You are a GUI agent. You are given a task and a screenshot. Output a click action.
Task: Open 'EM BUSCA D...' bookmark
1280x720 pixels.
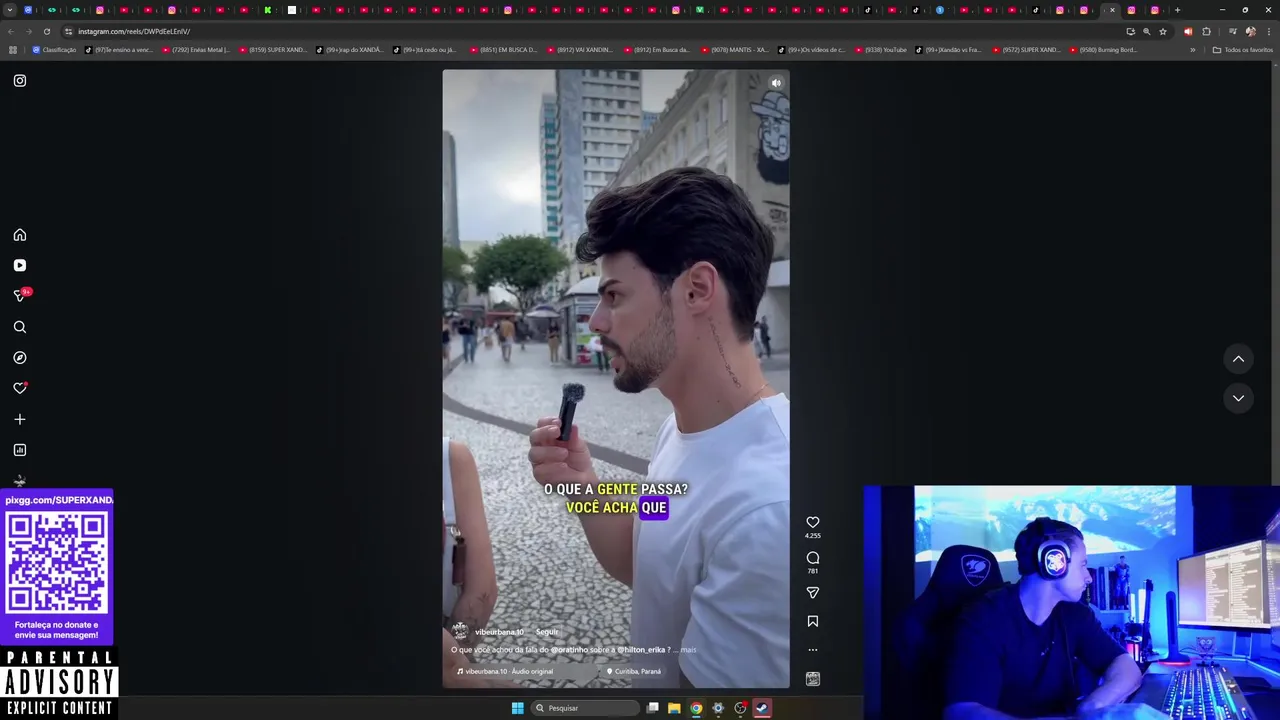pyautogui.click(x=503, y=50)
